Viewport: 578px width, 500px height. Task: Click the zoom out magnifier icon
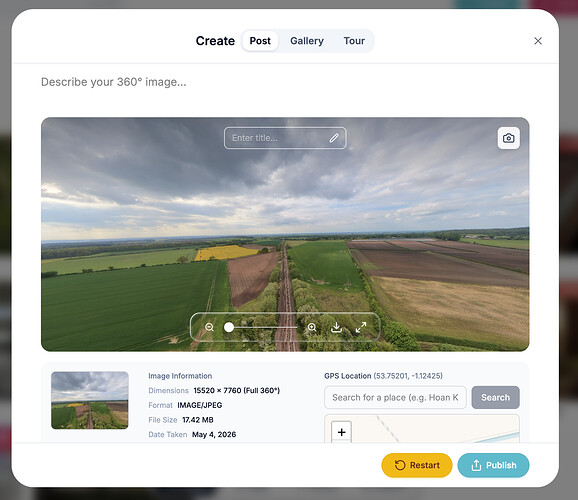click(209, 327)
